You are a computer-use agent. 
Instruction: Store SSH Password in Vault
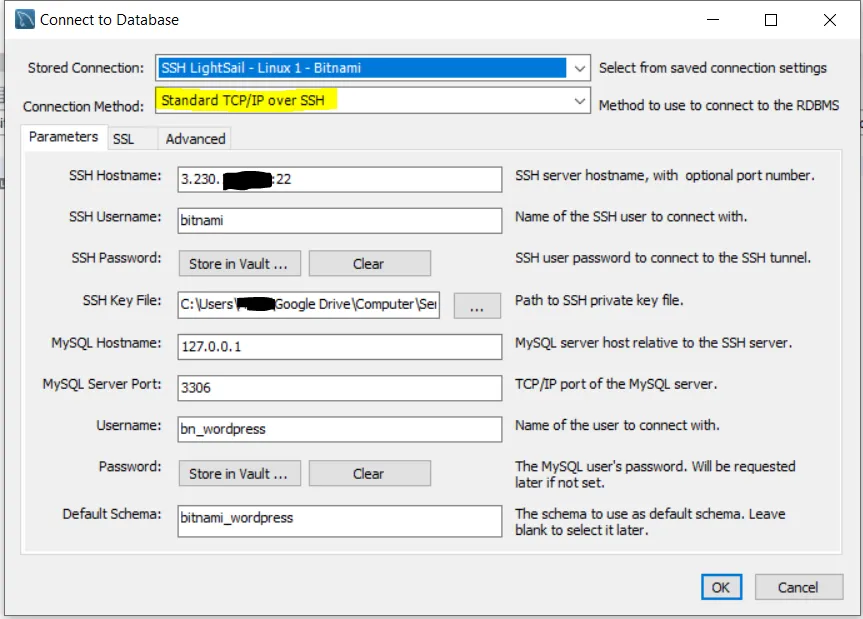point(239,264)
